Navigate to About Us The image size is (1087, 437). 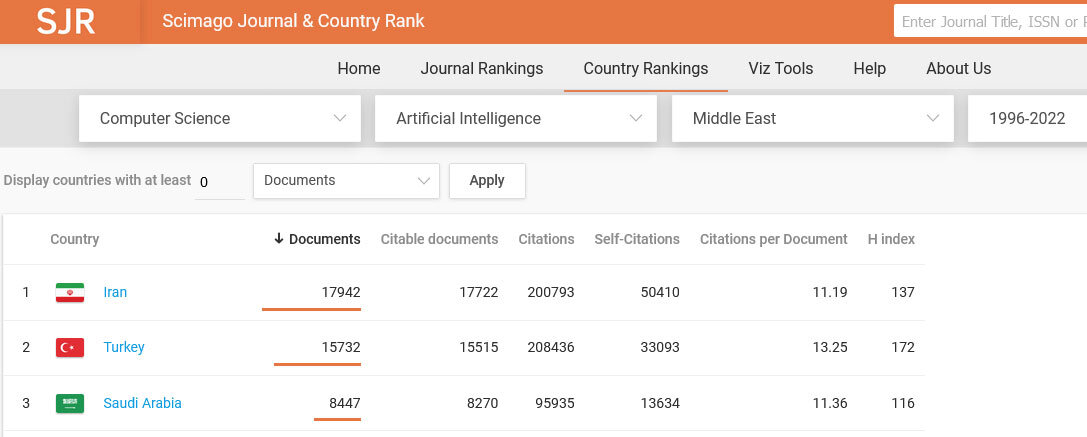pos(959,69)
